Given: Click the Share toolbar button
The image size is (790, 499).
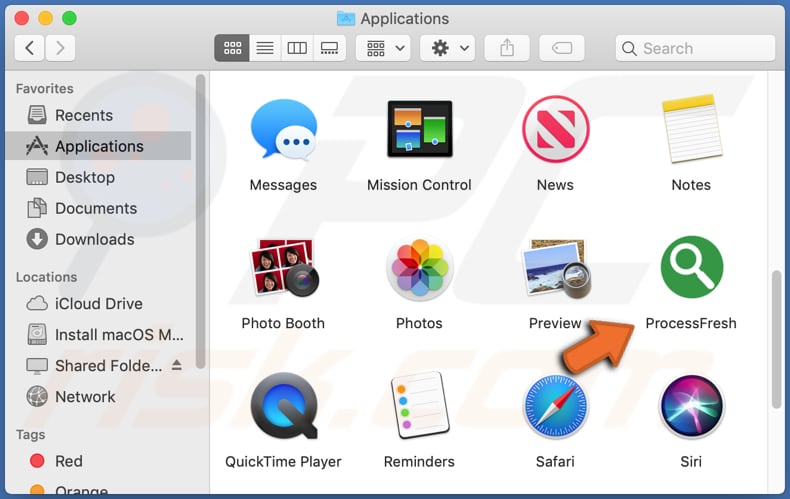Looking at the screenshot, I should pyautogui.click(x=507, y=48).
